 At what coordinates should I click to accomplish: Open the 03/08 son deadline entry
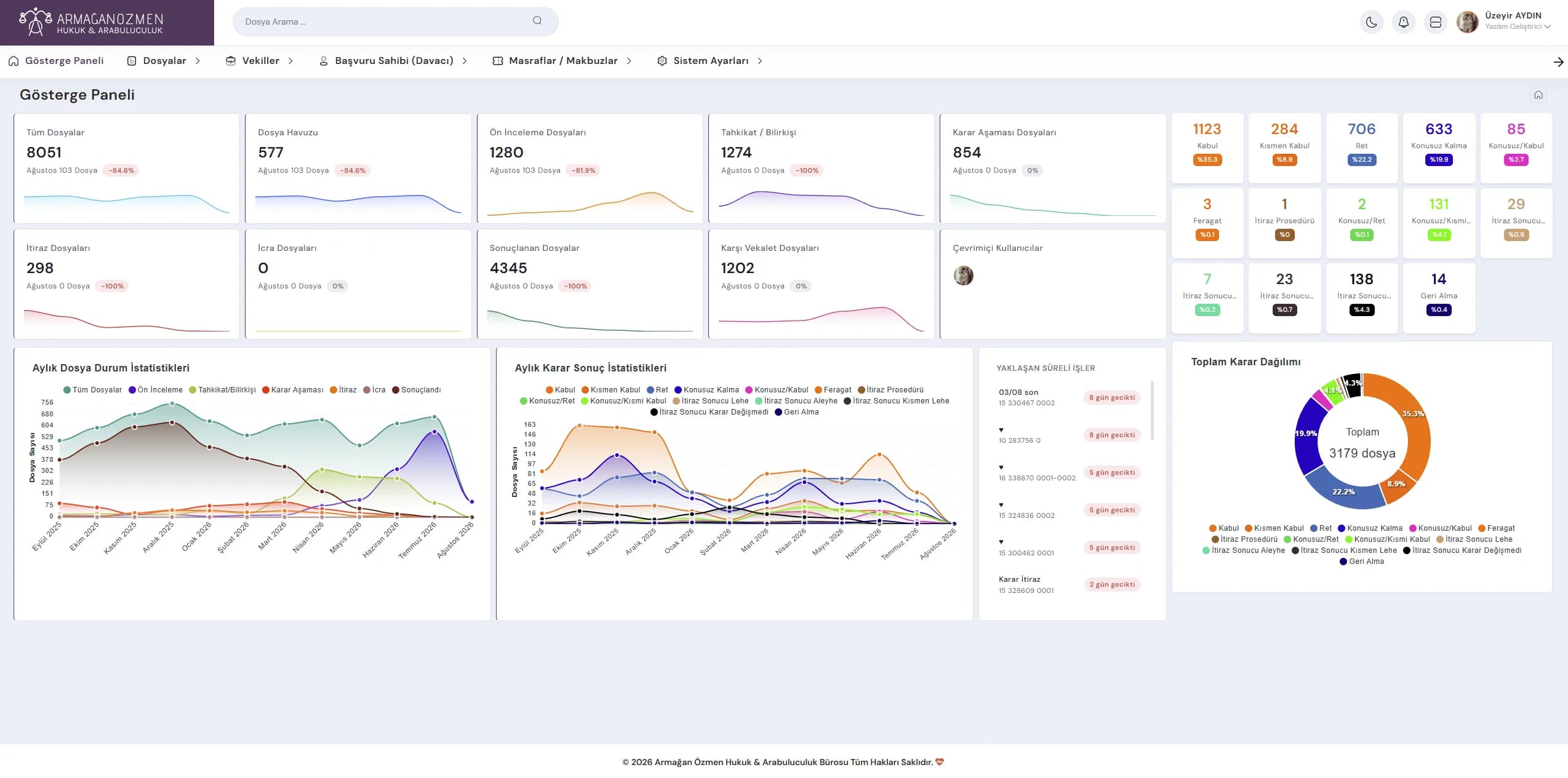[1069, 397]
